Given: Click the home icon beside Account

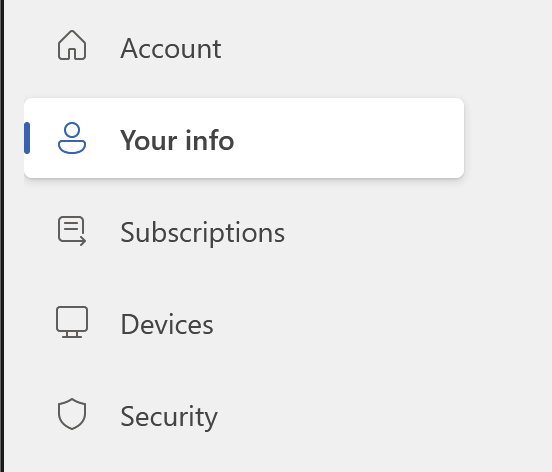Looking at the screenshot, I should point(72,45).
